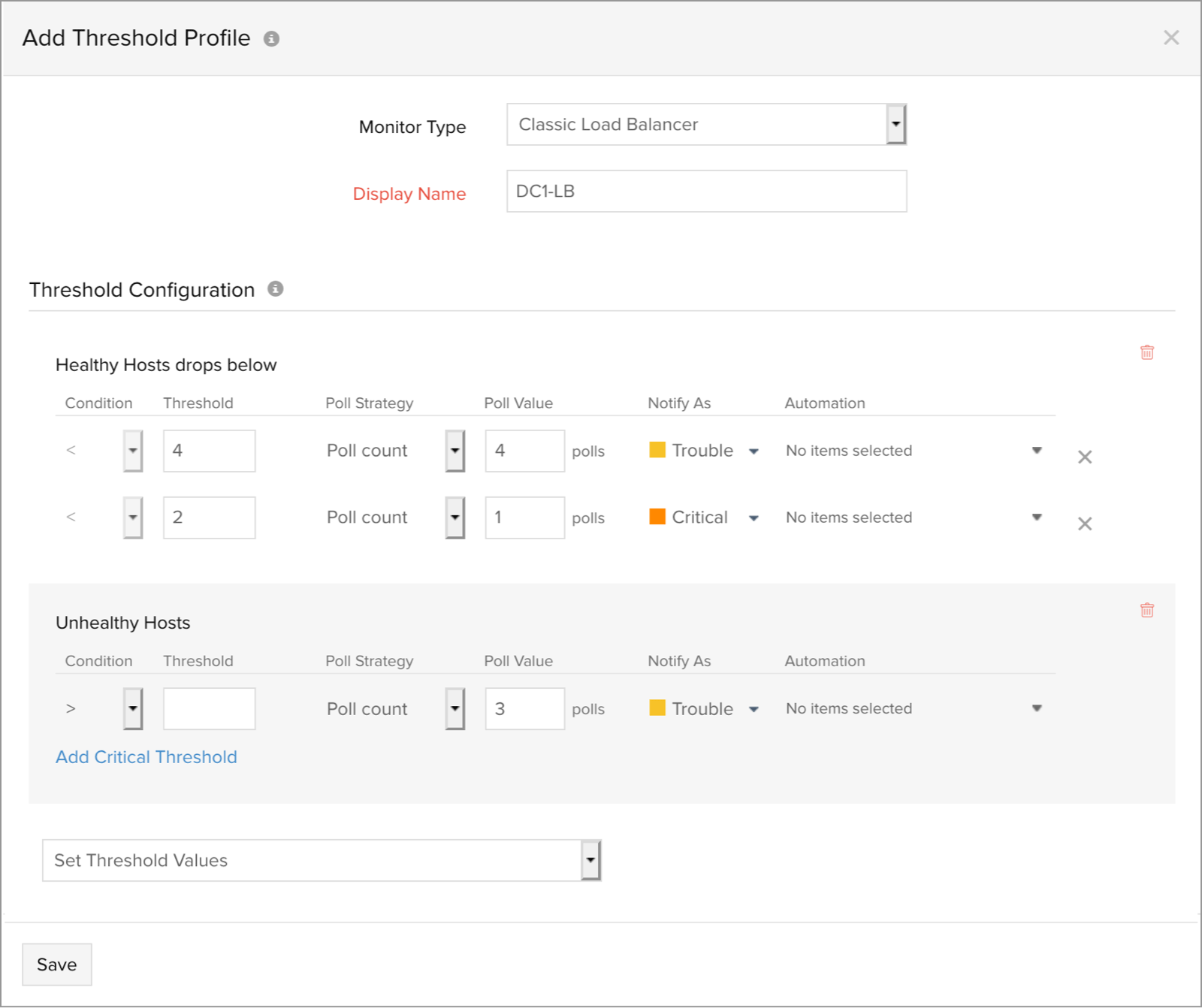Viewport: 1202px width, 1008px height.
Task: Open the Monitor Type dropdown
Action: [x=895, y=125]
